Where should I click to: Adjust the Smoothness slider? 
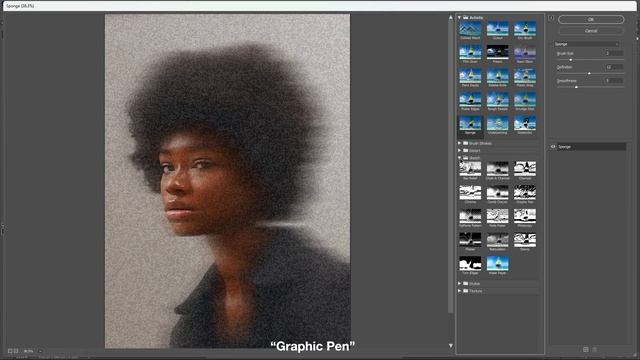pos(576,87)
